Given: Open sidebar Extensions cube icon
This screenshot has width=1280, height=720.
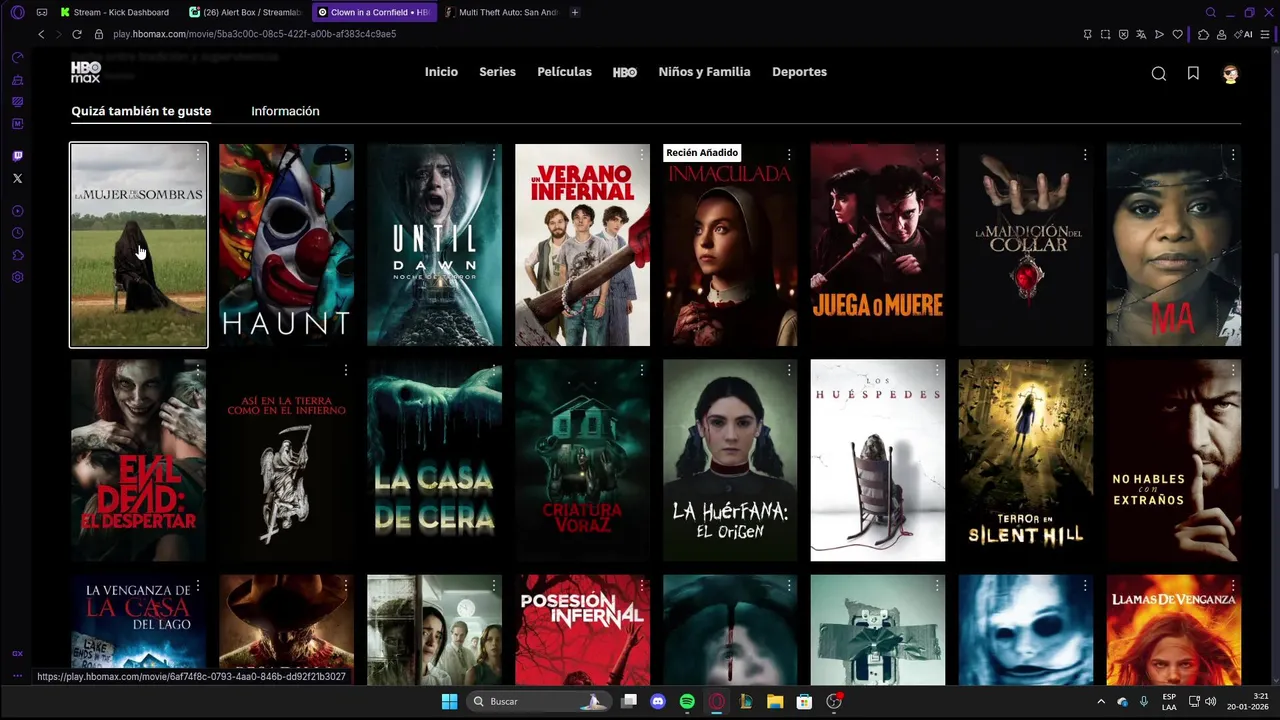Looking at the screenshot, I should coord(17,255).
